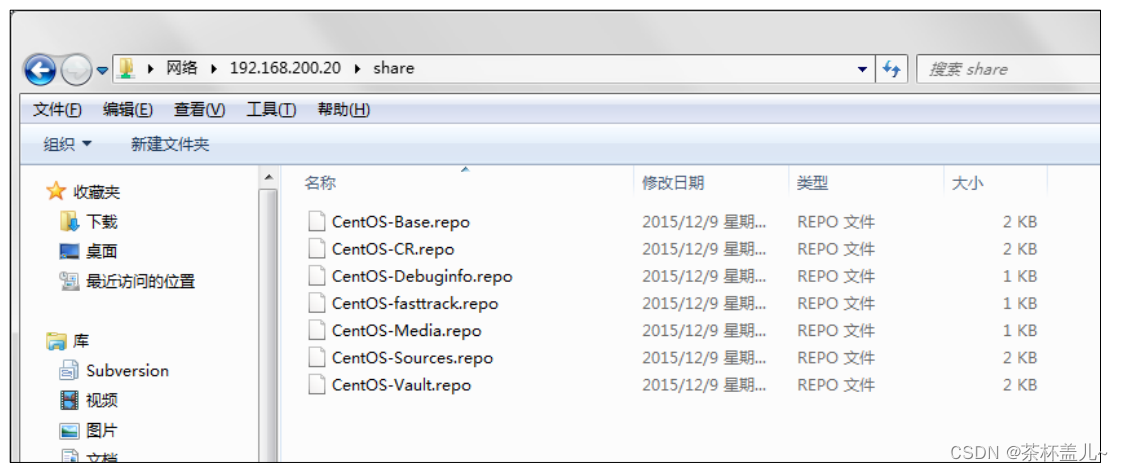Select CentOS-fasttrack.repo file name

pos(415,304)
